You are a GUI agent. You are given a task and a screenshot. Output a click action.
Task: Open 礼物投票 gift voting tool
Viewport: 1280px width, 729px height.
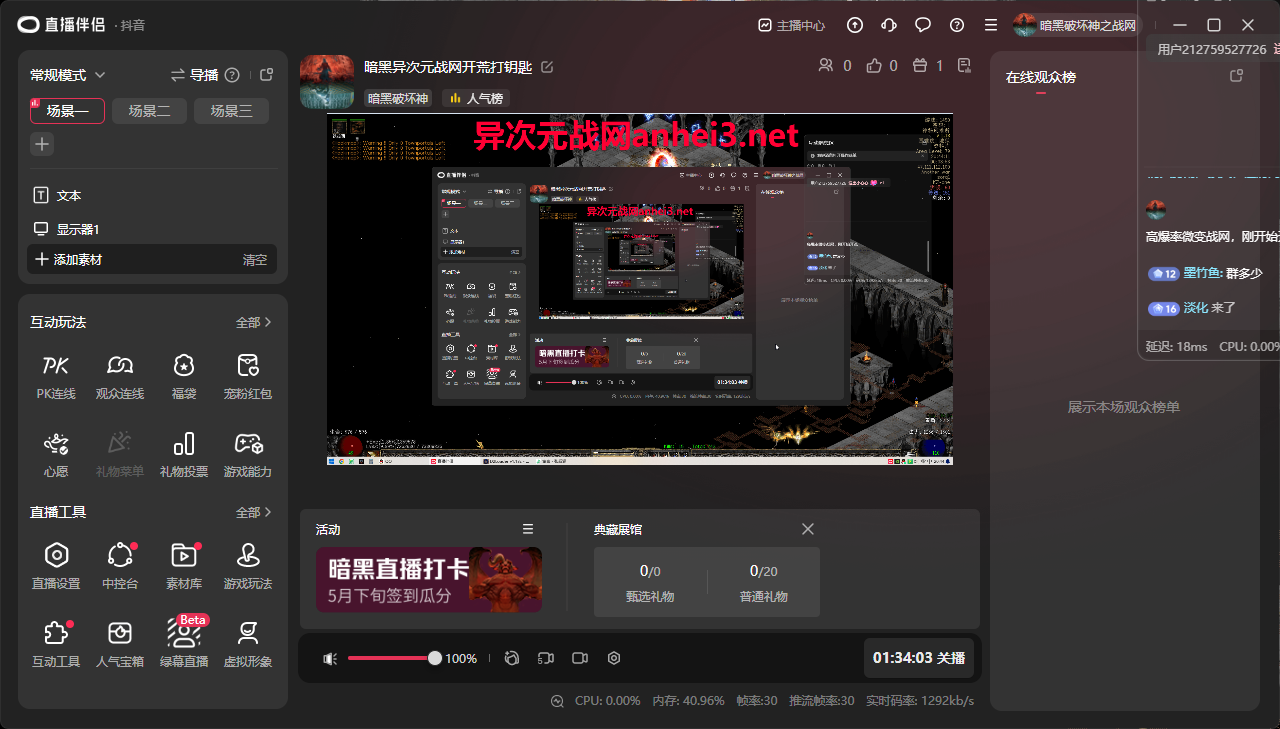184,454
